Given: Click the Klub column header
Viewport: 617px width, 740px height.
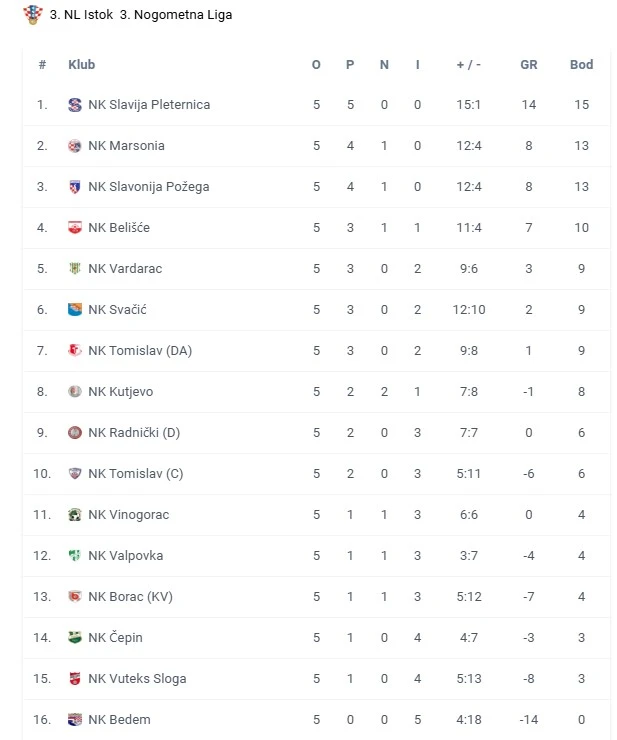Looking at the screenshot, I should [x=82, y=65].
